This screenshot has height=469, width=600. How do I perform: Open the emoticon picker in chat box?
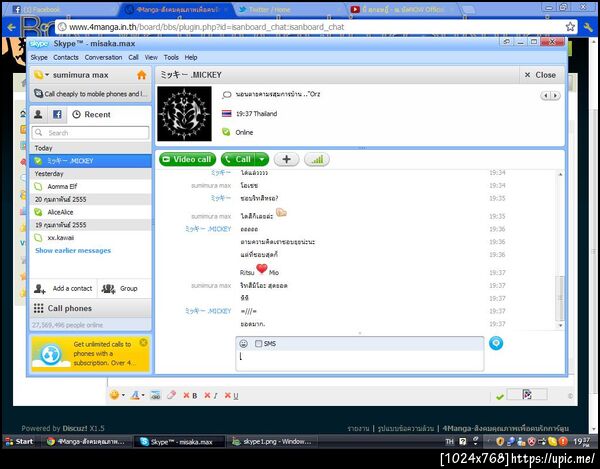[243, 344]
